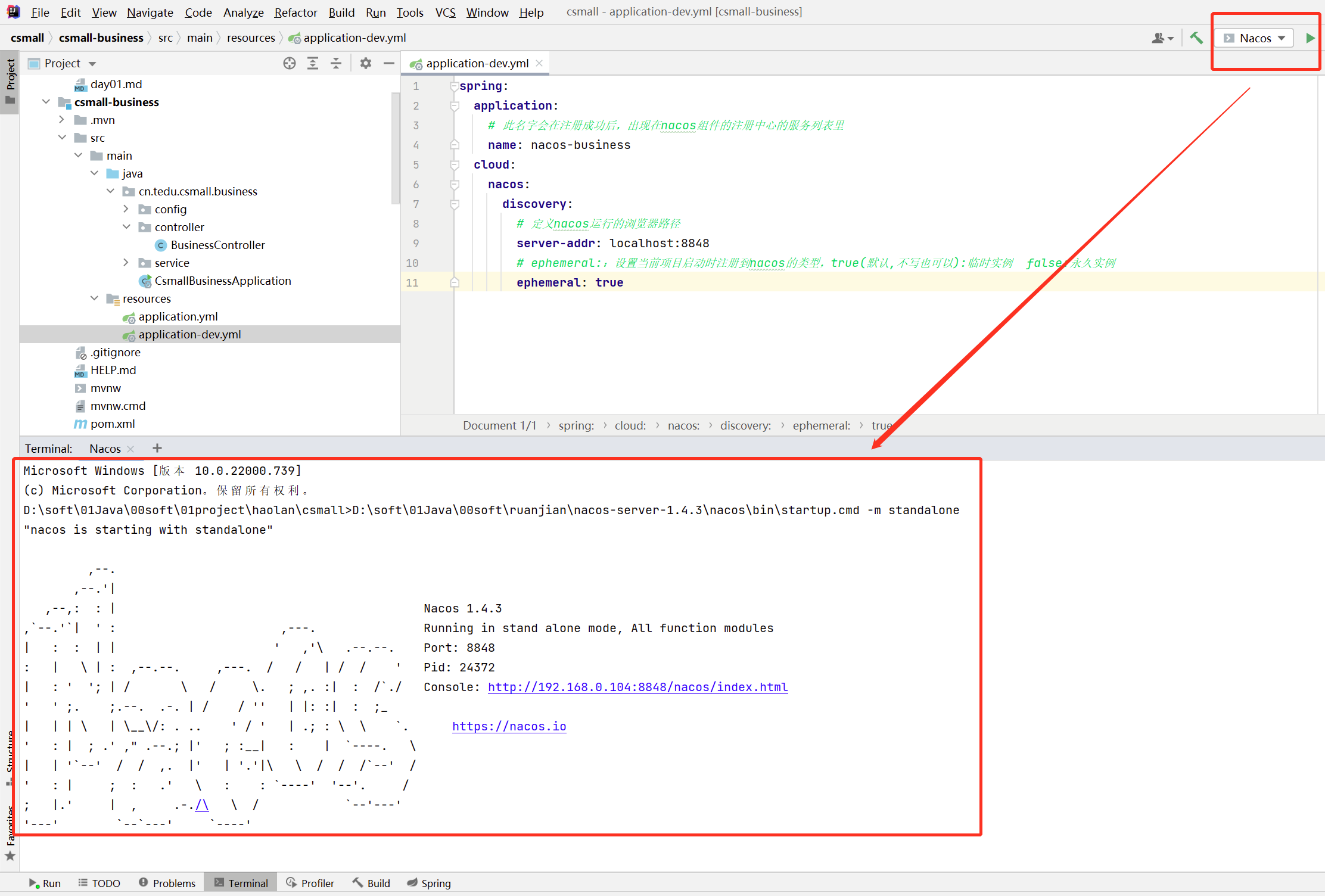Open Project panel settings gear
Image resolution: width=1325 pixels, height=896 pixels.
click(x=365, y=63)
